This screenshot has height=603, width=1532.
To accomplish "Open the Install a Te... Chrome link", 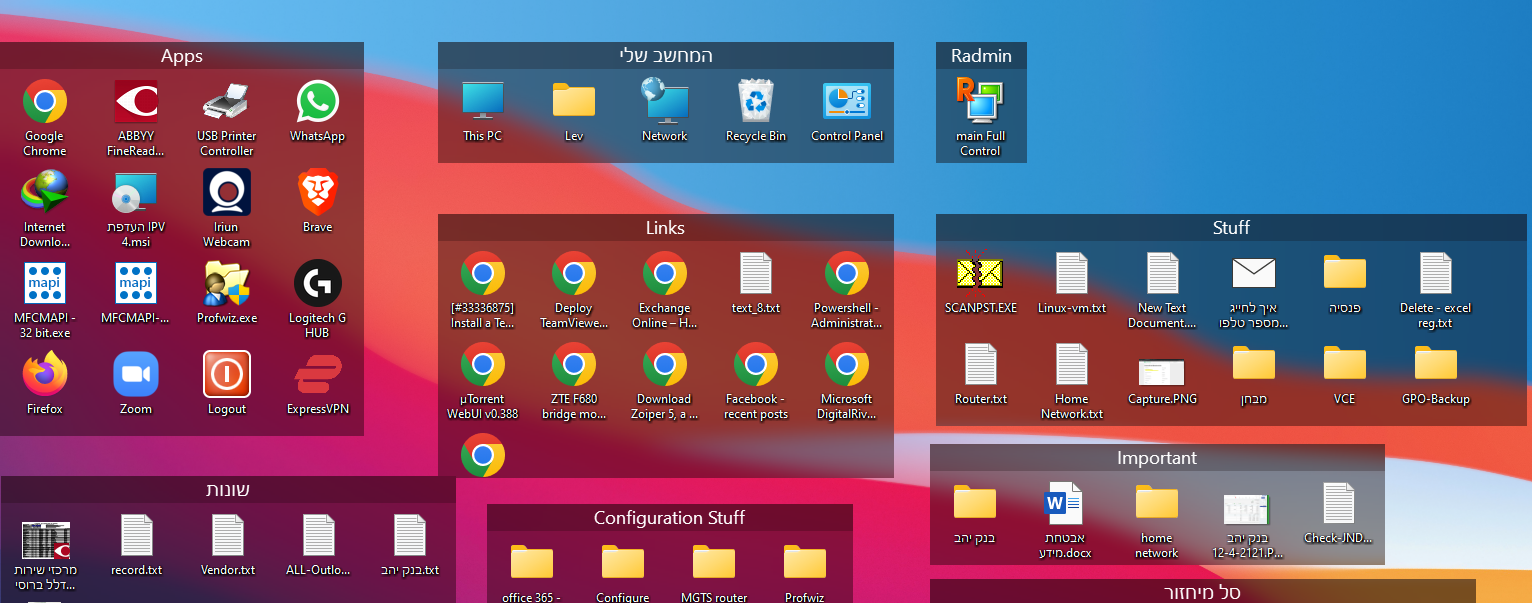I will click(x=483, y=273).
